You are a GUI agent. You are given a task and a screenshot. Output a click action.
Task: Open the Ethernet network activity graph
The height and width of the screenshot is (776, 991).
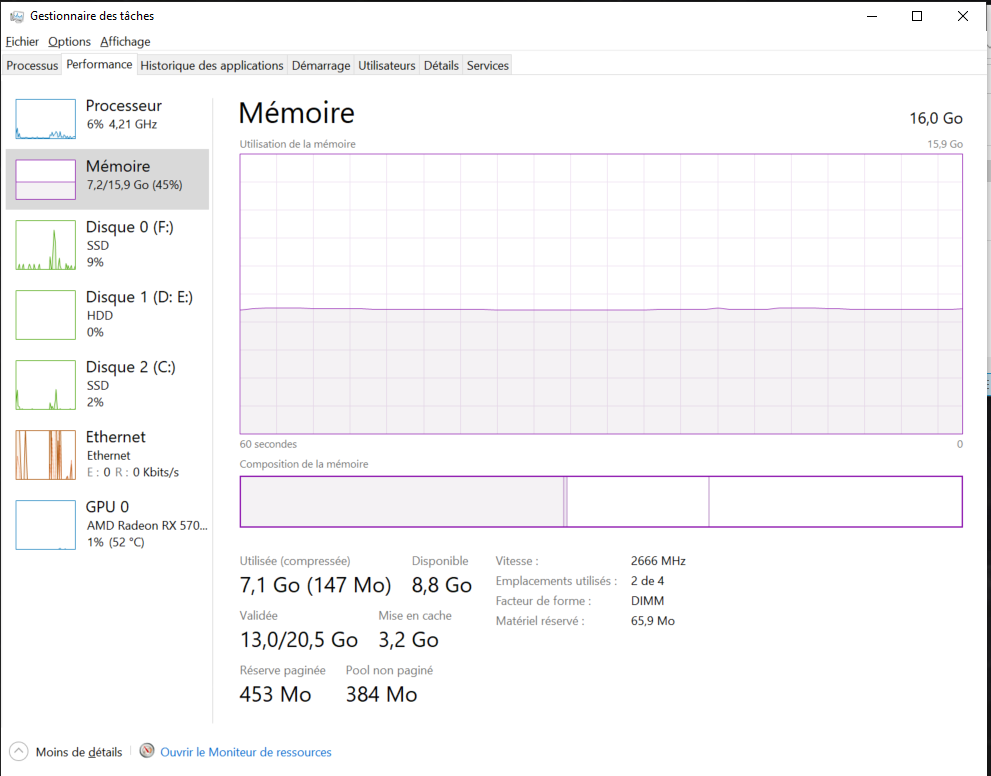(45, 455)
